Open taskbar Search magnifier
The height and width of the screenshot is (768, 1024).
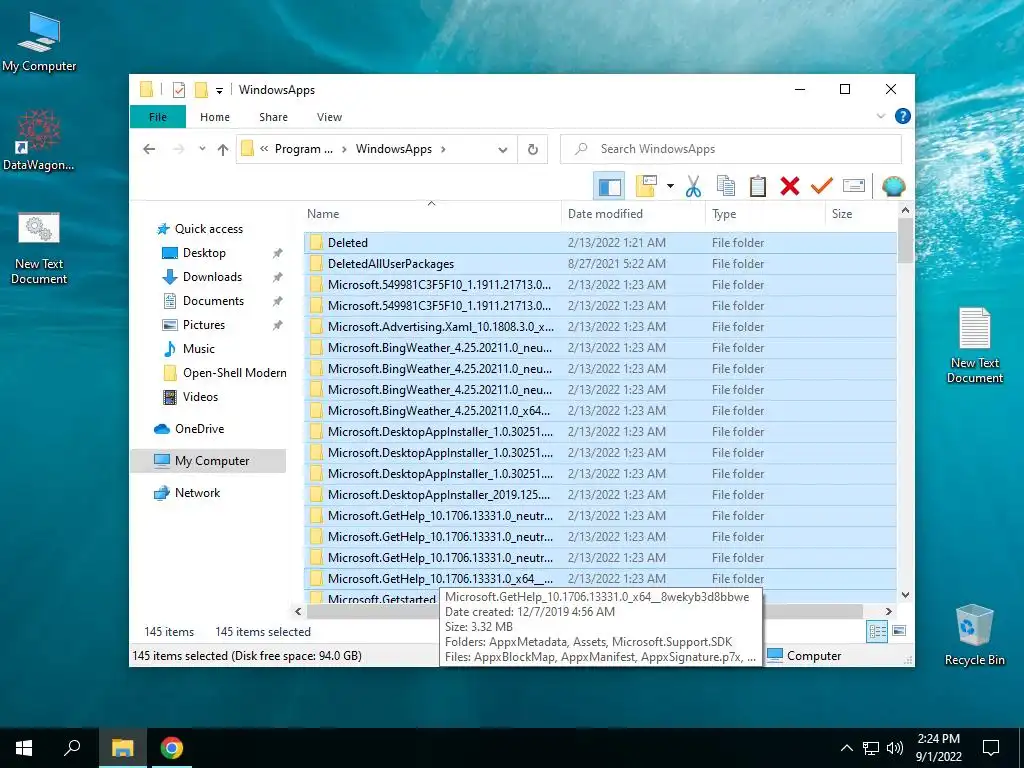(72, 748)
